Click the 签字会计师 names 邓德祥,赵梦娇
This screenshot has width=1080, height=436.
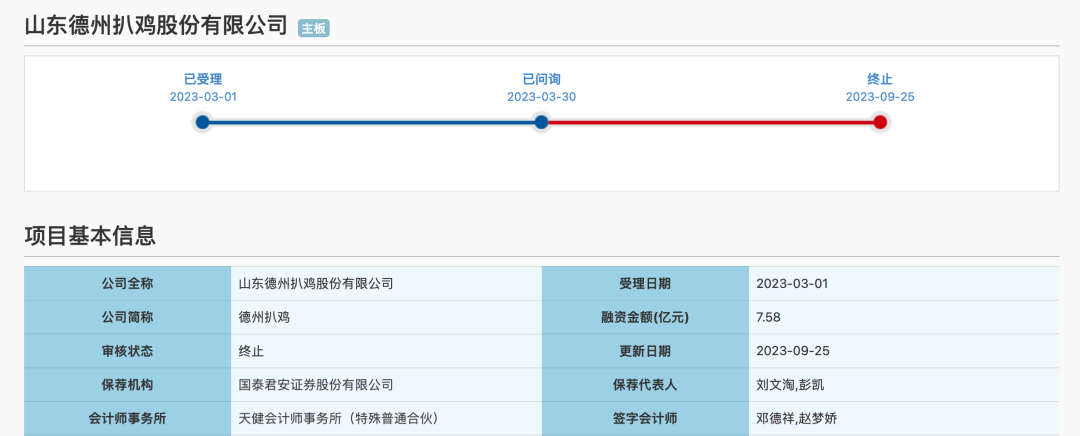click(796, 418)
